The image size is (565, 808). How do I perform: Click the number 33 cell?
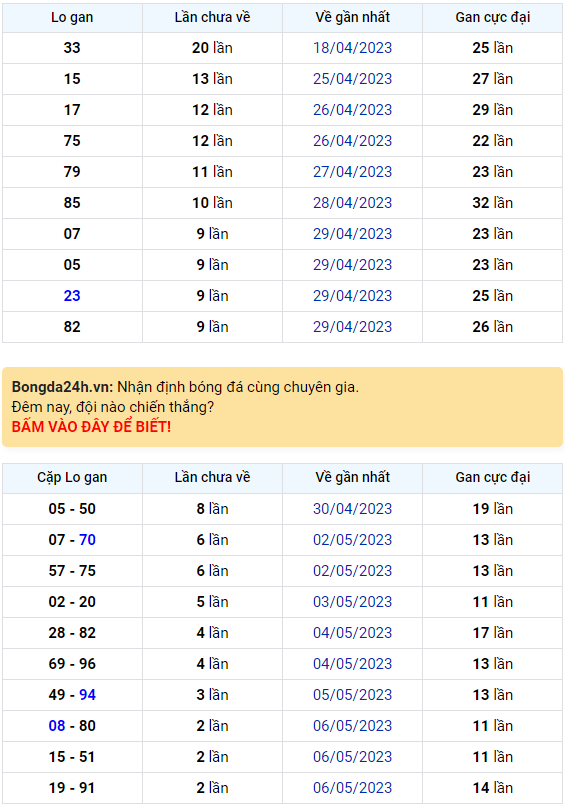coord(72,48)
